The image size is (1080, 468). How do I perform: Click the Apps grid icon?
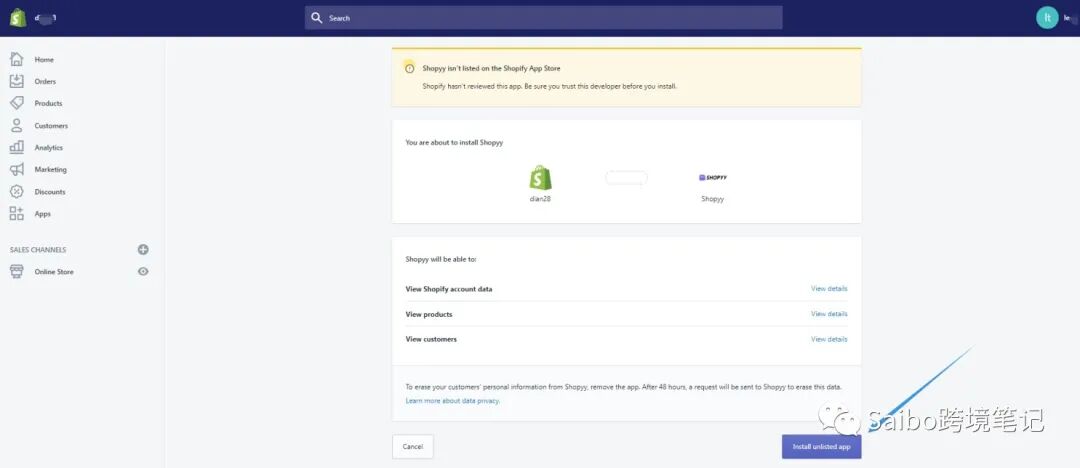(17, 214)
